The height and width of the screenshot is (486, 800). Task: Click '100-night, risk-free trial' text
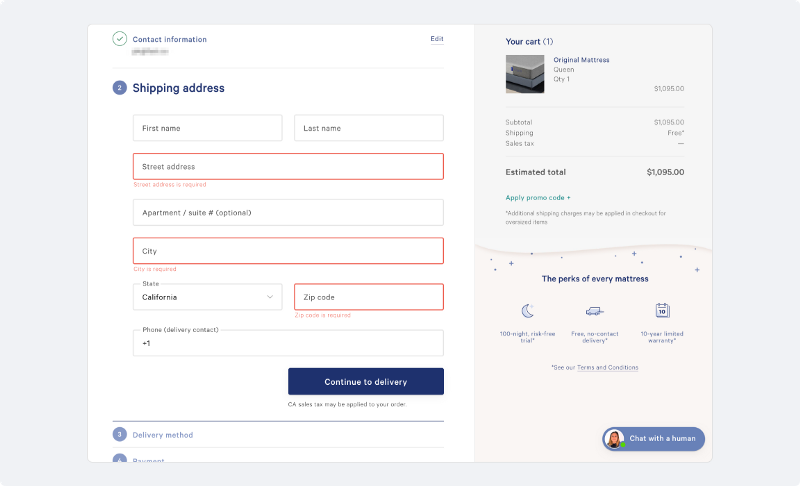[x=528, y=337]
